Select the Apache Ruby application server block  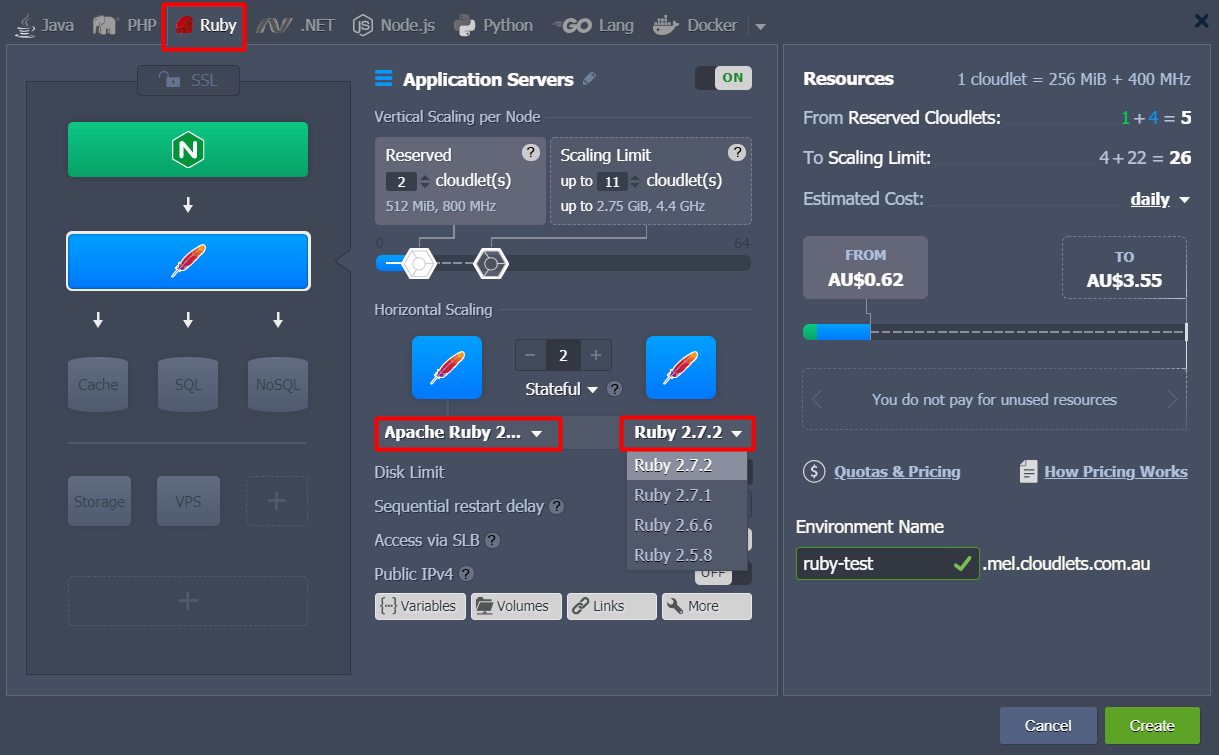click(x=188, y=261)
